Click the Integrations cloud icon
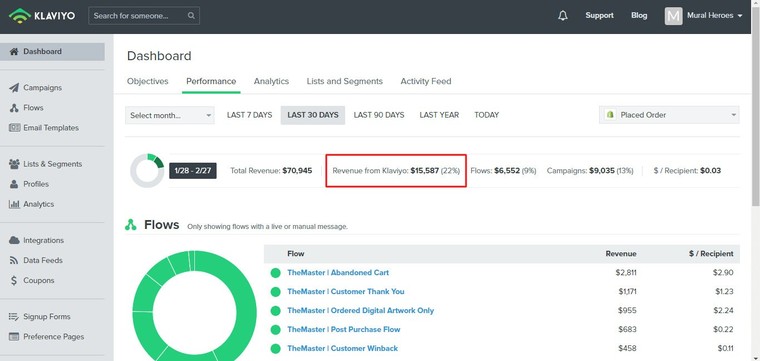 (x=14, y=240)
